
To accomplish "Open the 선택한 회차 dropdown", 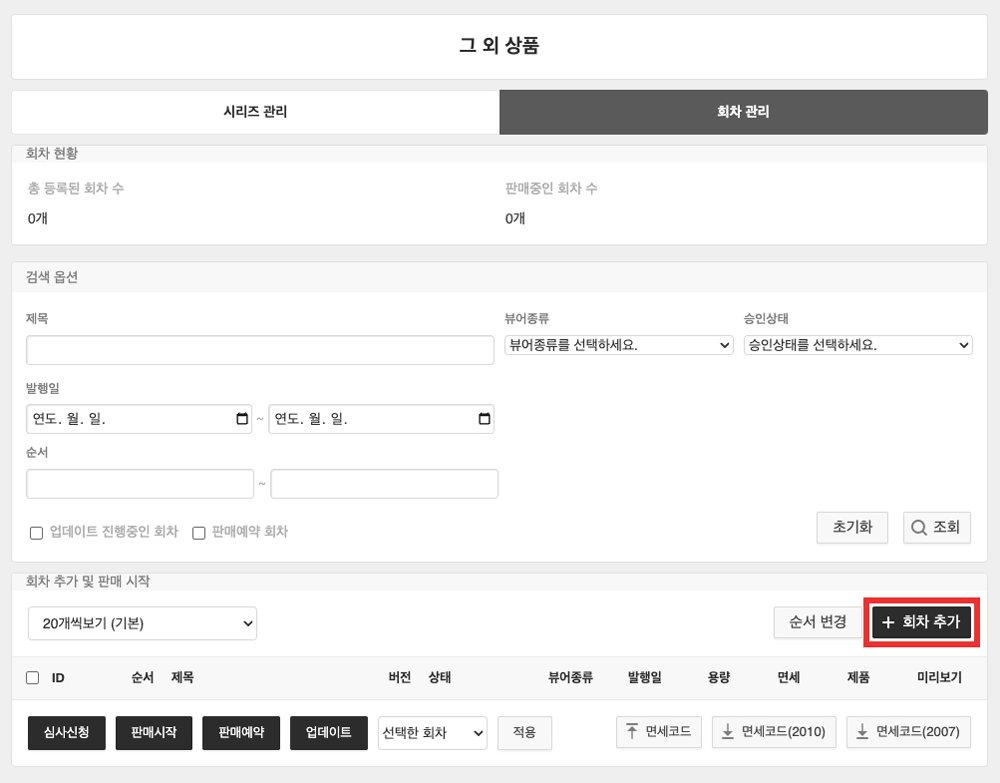I will click(x=432, y=733).
